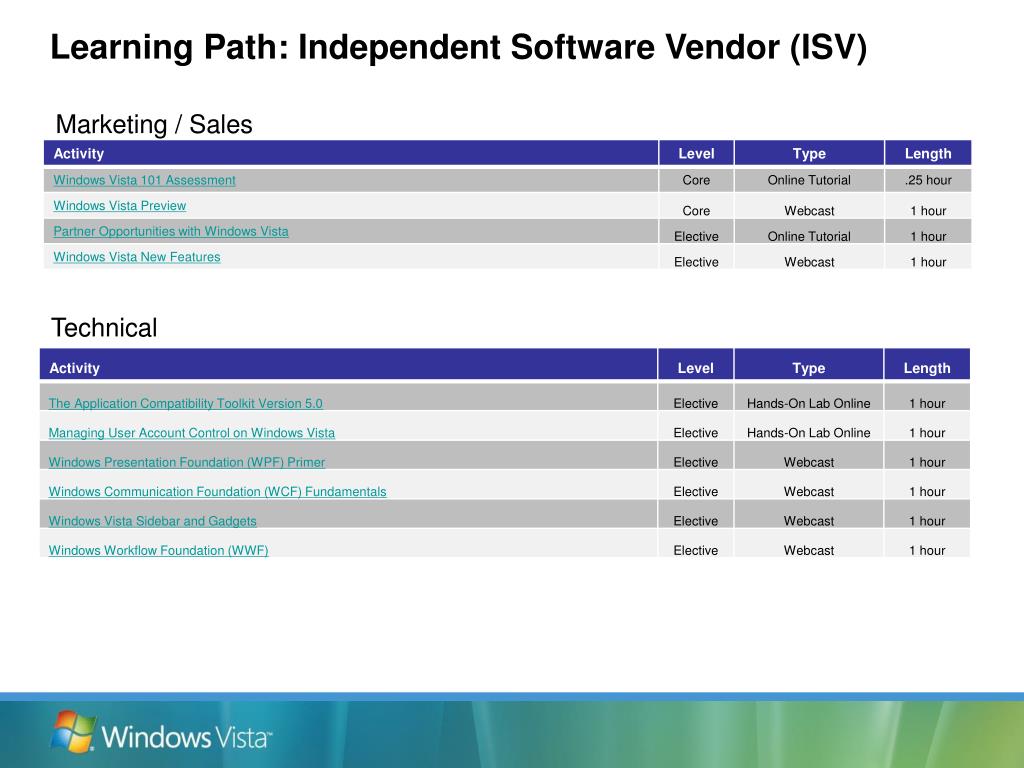Viewport: 1024px width, 768px height.
Task: Select Core level for Windows Vista 101 Assessment
Action: point(696,180)
